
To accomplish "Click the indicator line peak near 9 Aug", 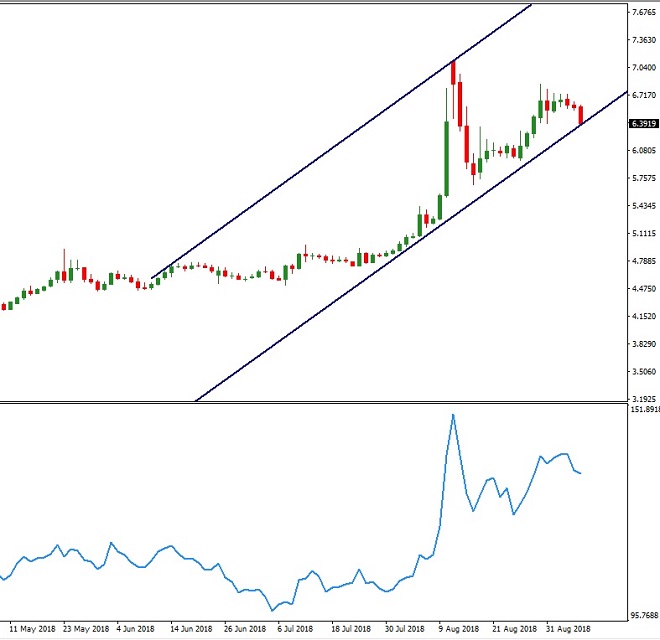I will 453,415.
